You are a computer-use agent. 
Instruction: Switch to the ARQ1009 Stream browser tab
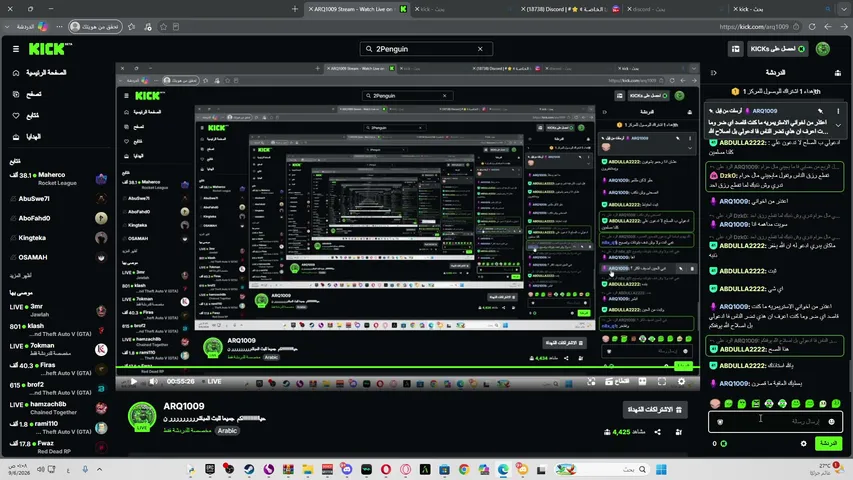(x=356, y=9)
